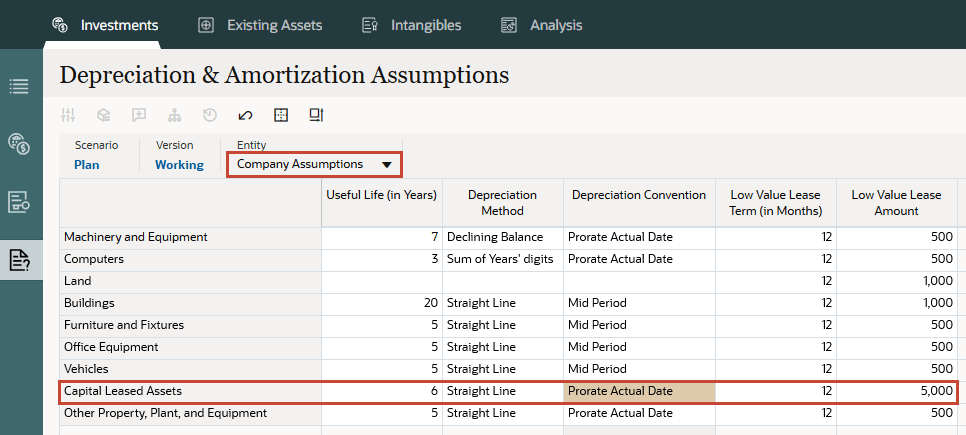Click the adjust sliders toolbar icon
The image size is (966, 435).
click(x=68, y=115)
